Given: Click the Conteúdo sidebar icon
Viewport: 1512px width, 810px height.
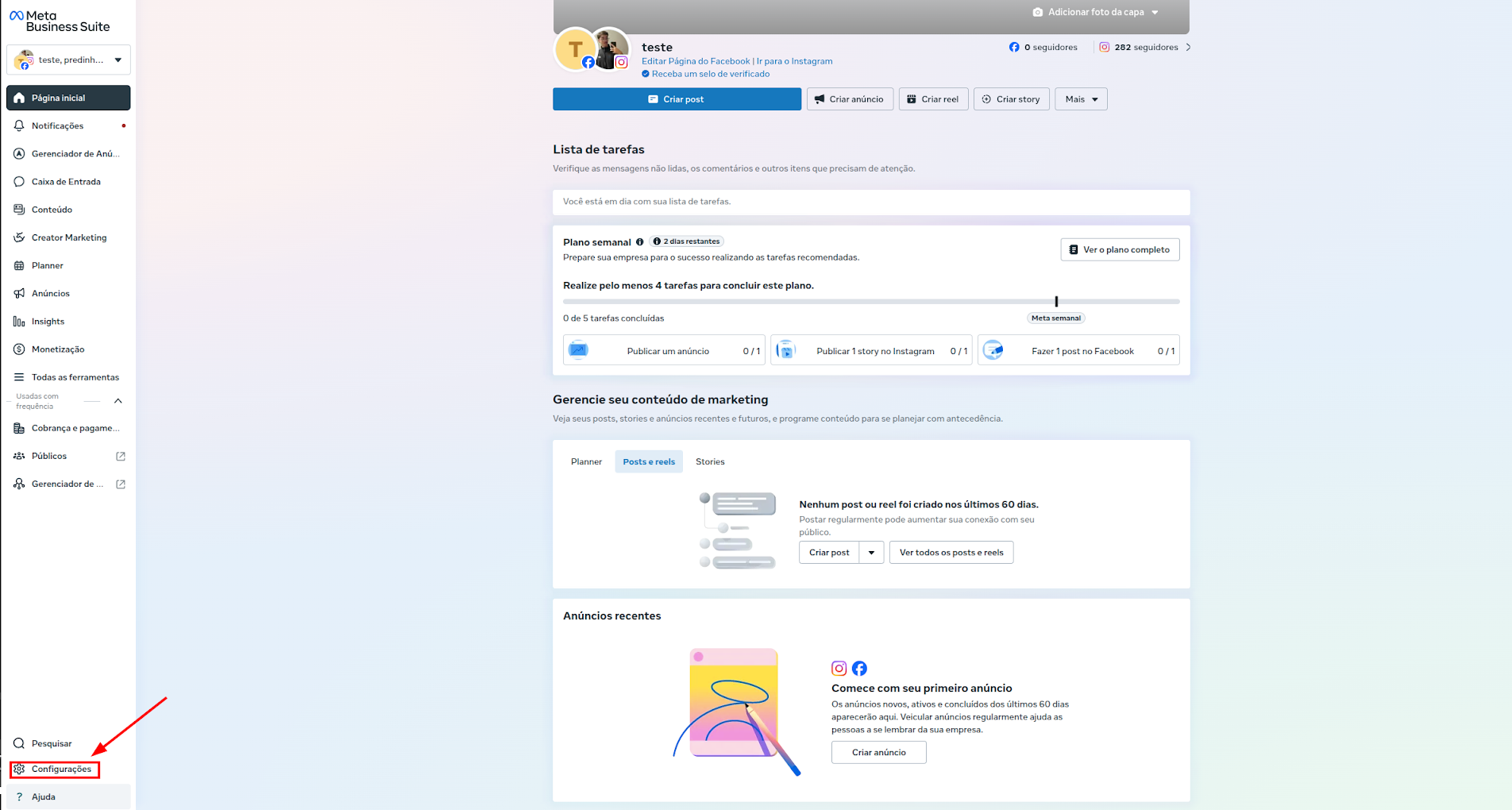Looking at the screenshot, I should [19, 210].
